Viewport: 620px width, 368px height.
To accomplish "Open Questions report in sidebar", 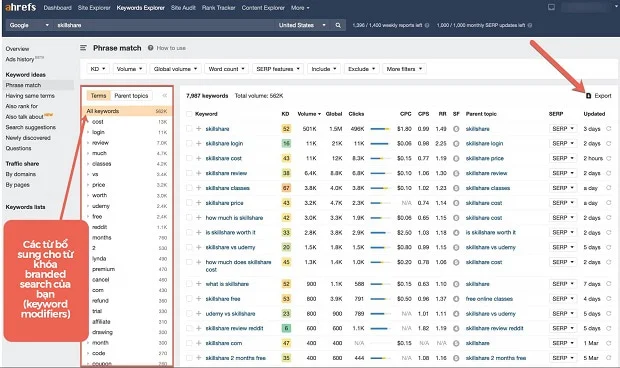I will pos(18,148).
